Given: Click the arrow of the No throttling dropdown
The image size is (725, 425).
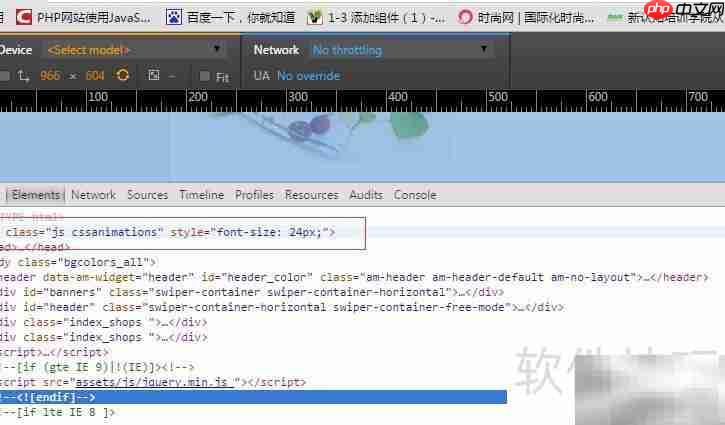Looking at the screenshot, I should (x=484, y=49).
